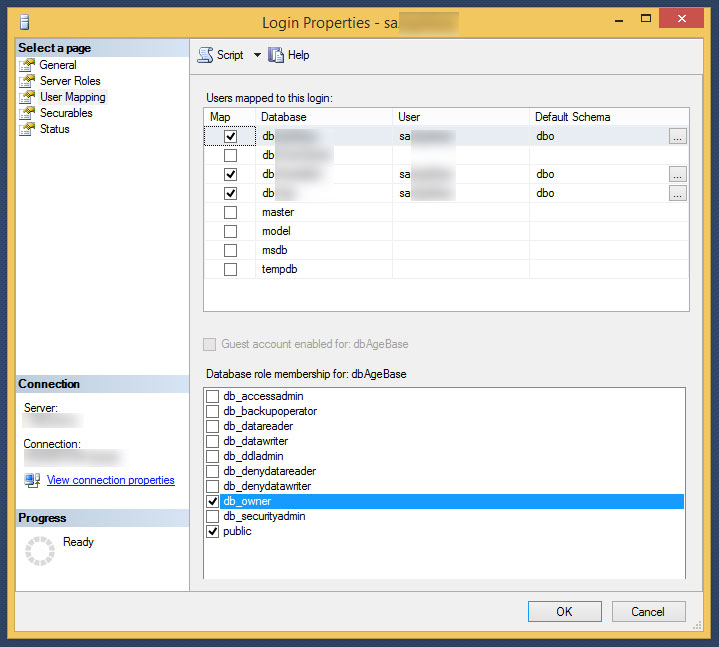
Task: Enable the db_denydatareader role checkbox
Action: pyautogui.click(x=212, y=471)
